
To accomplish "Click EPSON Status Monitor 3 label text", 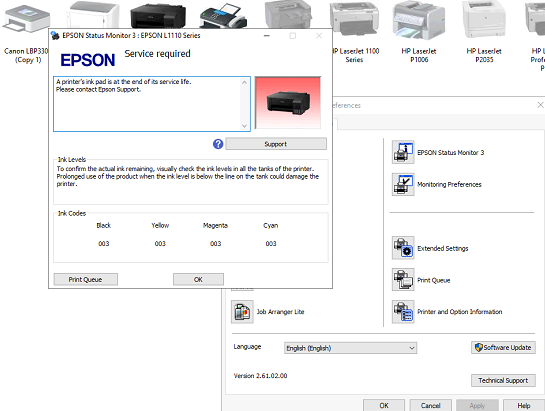I will [450, 152].
